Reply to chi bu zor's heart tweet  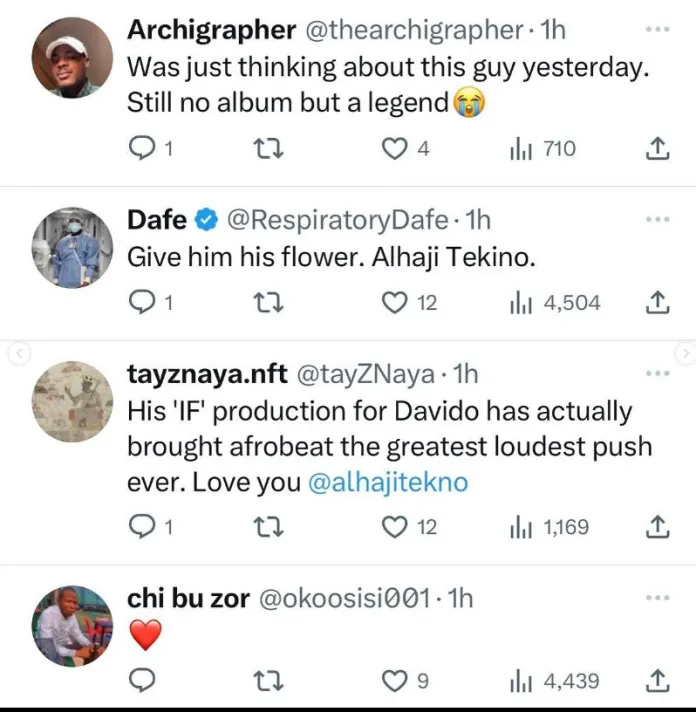click(x=146, y=681)
